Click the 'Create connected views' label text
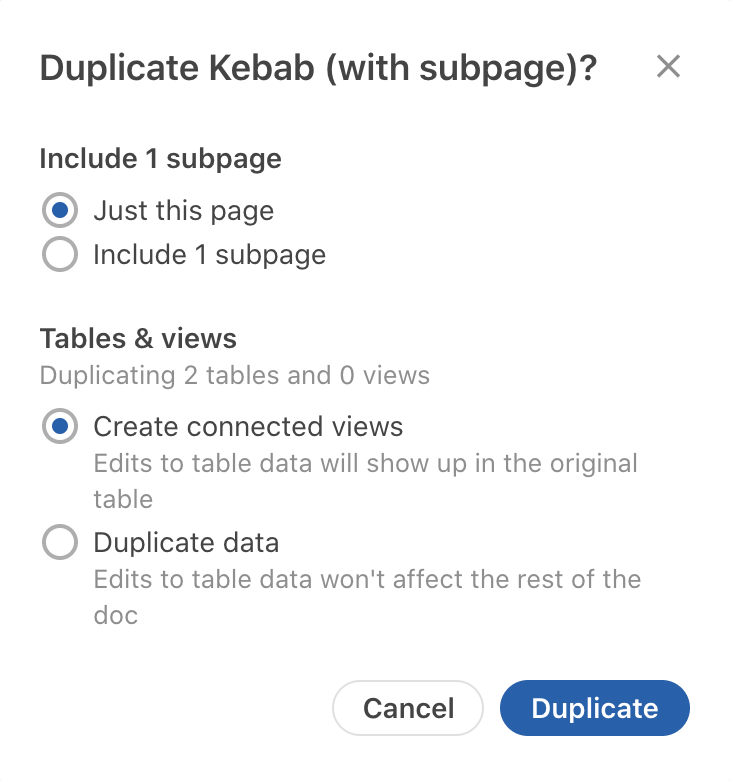 click(248, 427)
